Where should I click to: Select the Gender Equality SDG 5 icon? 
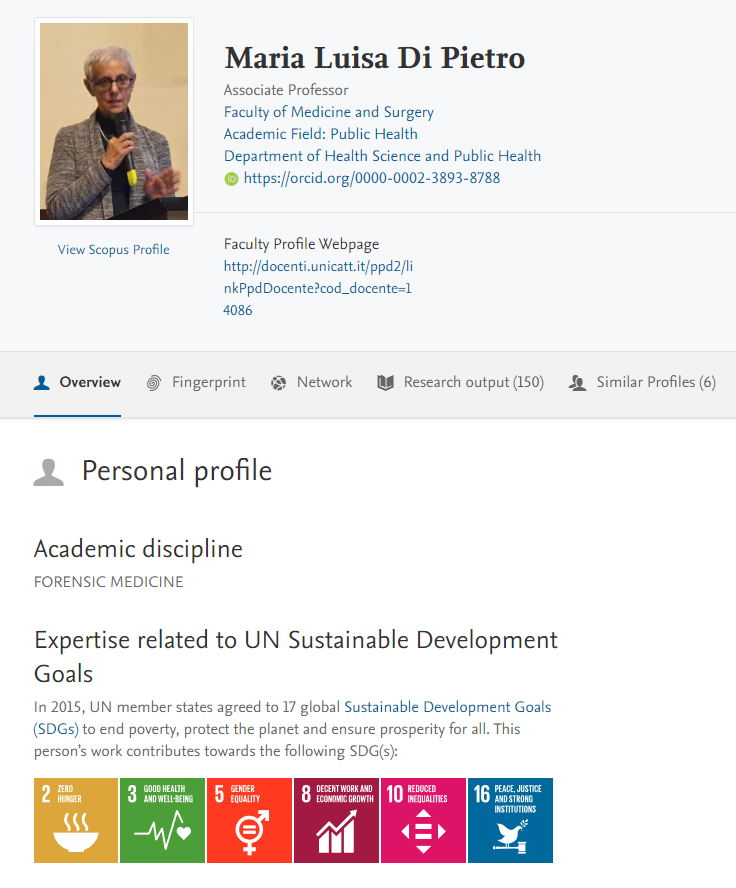pos(249,820)
